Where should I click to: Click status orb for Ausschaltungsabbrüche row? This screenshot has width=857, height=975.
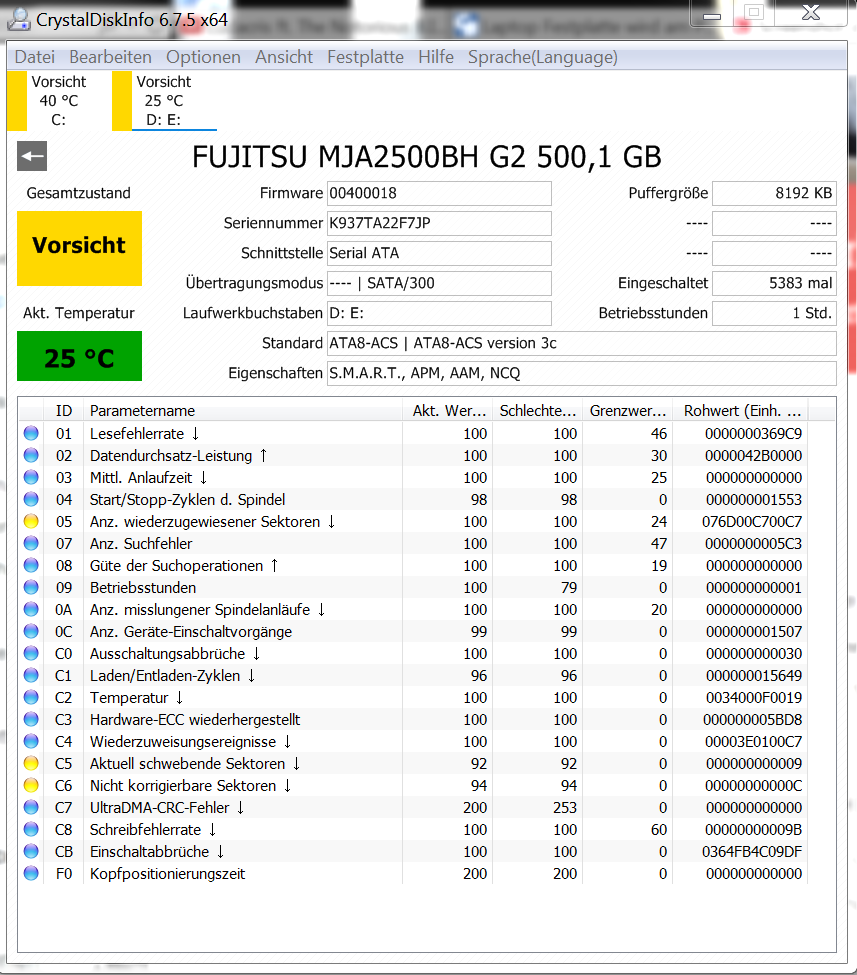[x=31, y=654]
